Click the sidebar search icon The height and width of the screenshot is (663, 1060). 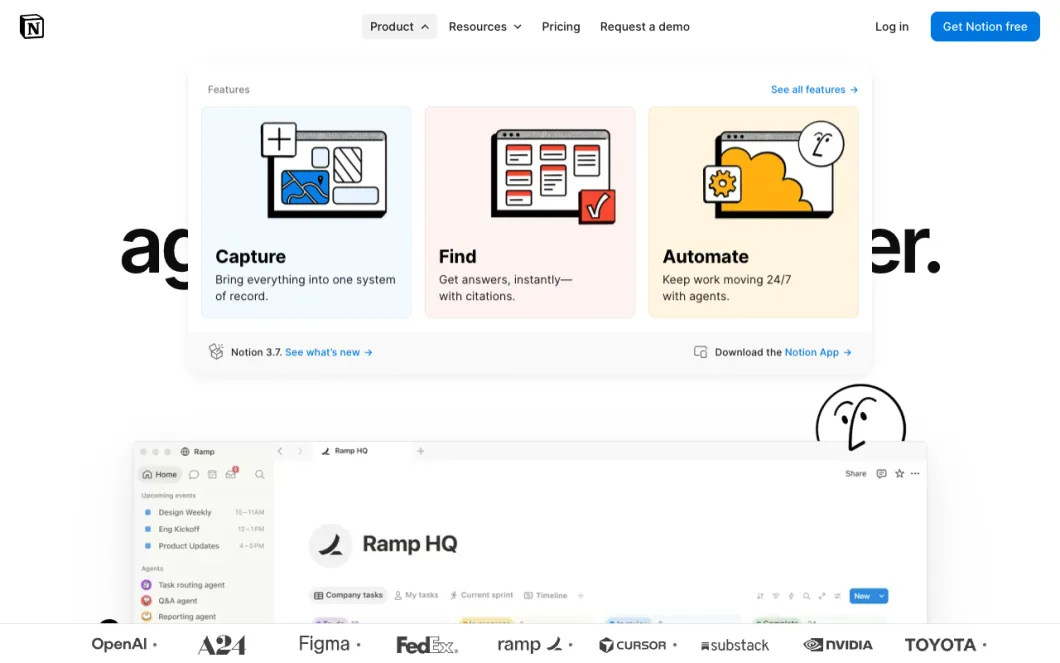pyautogui.click(x=260, y=474)
